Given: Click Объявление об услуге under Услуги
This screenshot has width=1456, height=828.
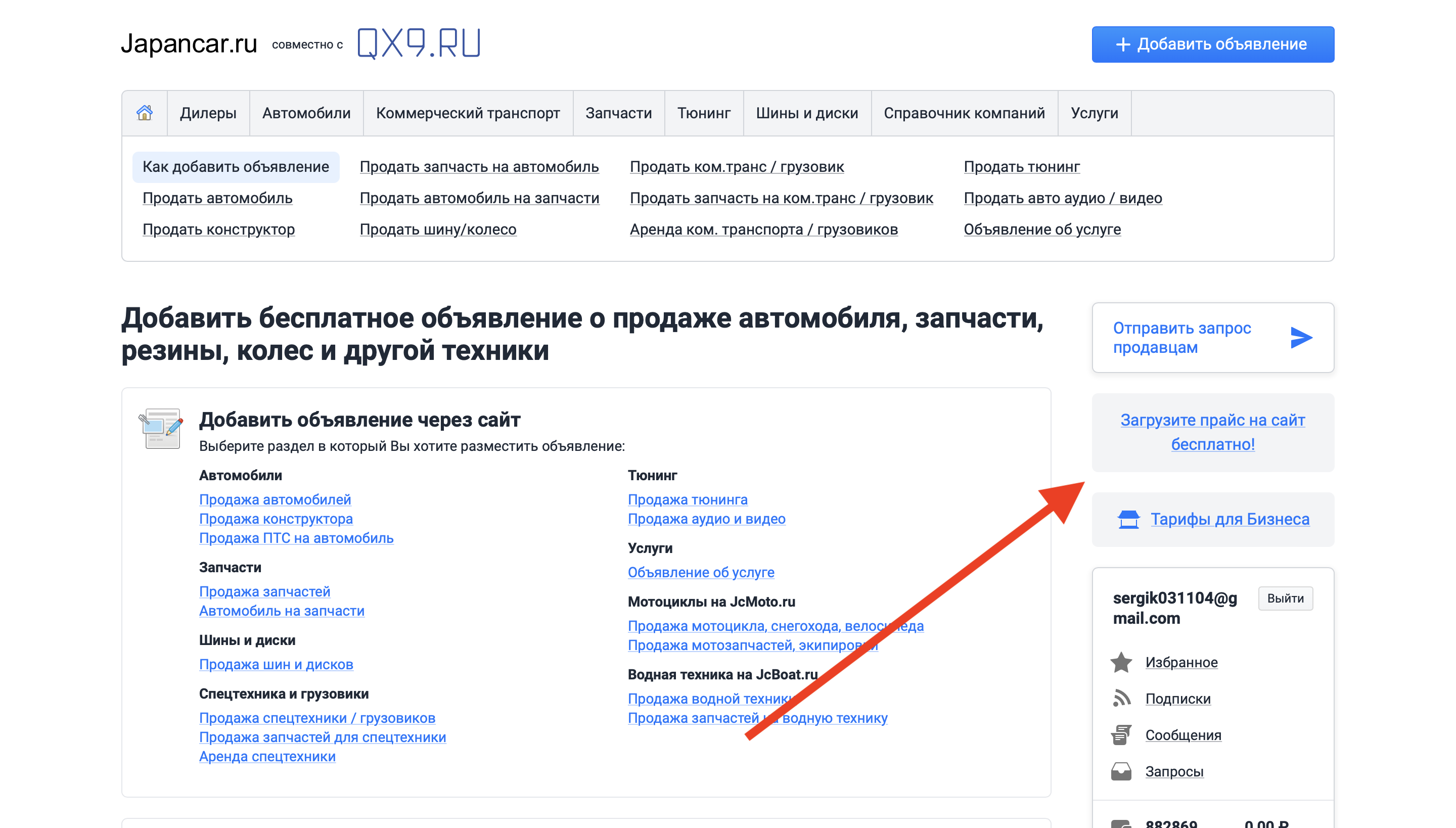Looking at the screenshot, I should 701,572.
